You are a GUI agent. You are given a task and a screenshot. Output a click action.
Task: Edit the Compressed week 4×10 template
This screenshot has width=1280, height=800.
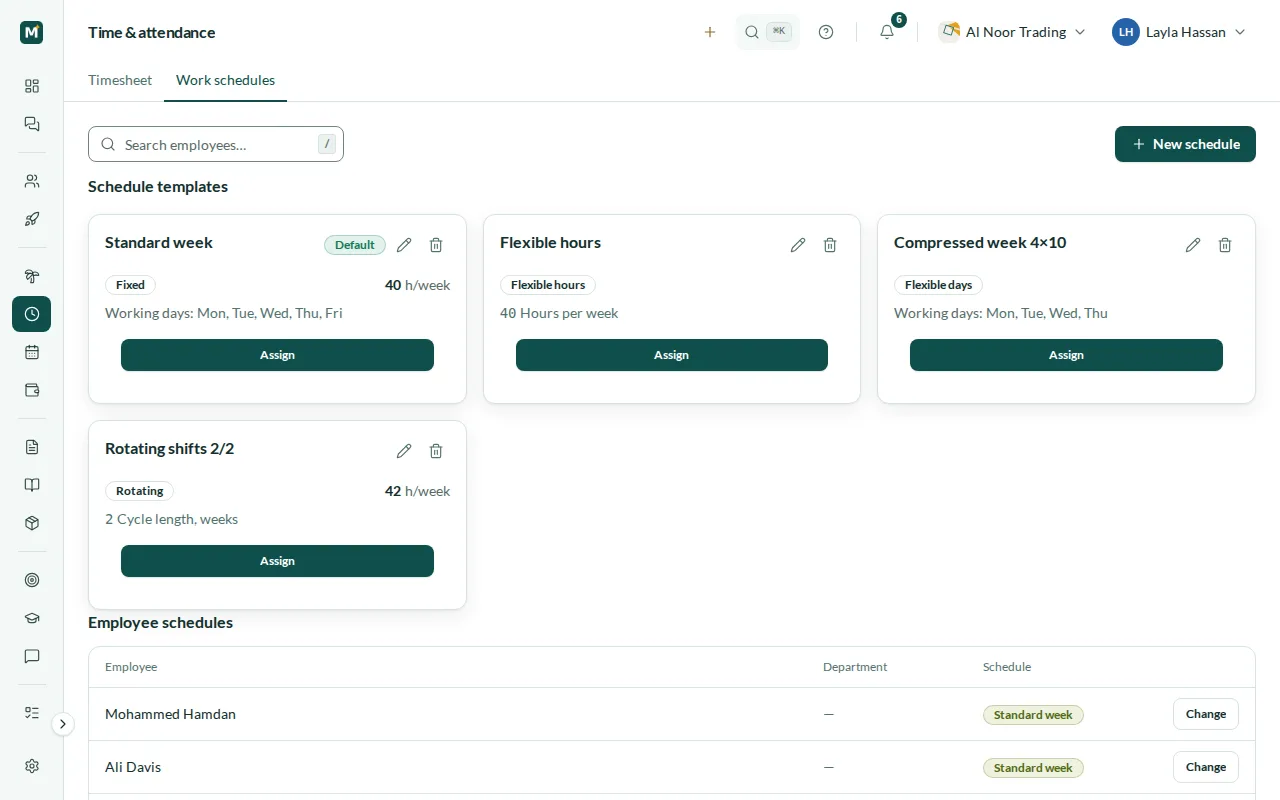point(1193,245)
